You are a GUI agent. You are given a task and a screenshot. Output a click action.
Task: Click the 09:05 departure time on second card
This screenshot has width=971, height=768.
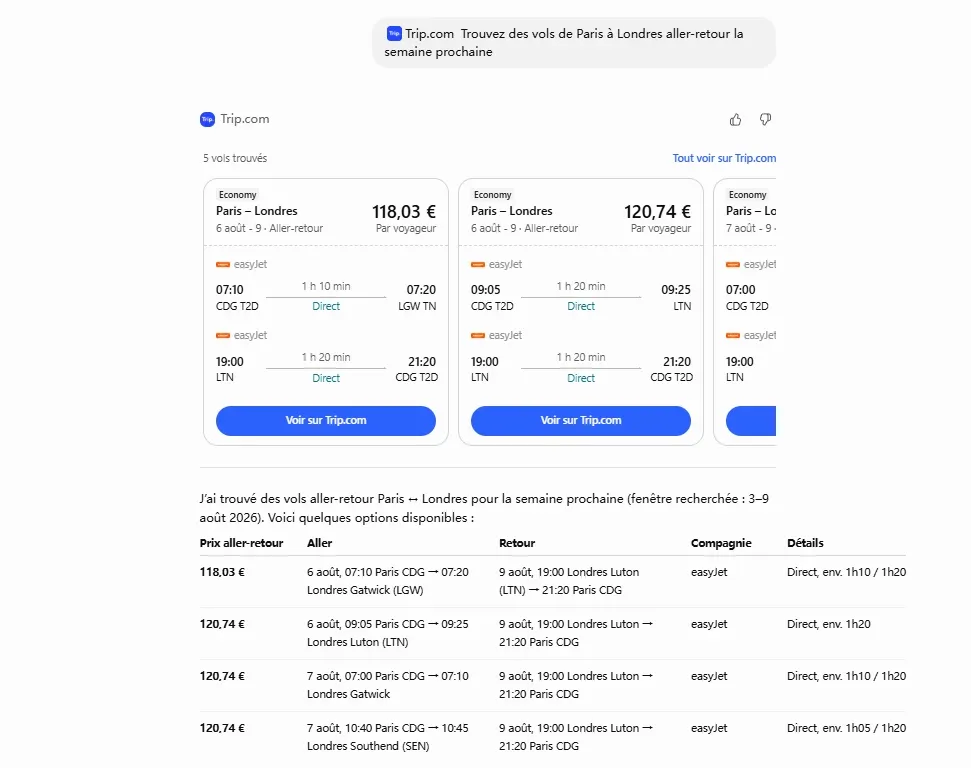[486, 290]
